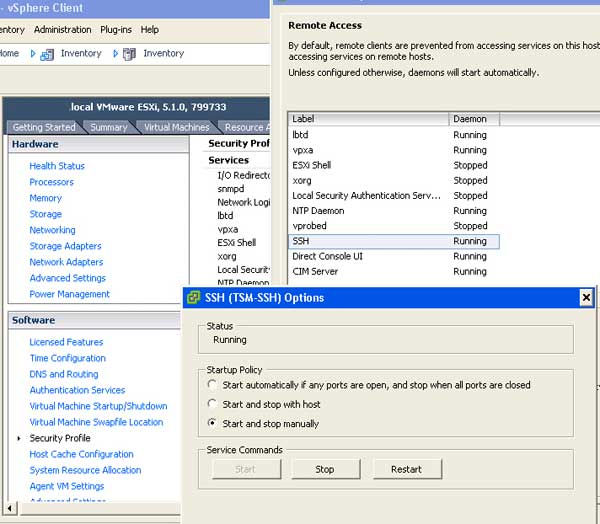The height and width of the screenshot is (524, 600).
Task: Click ESXi Shell in Security Profile services list
Action: [236, 243]
